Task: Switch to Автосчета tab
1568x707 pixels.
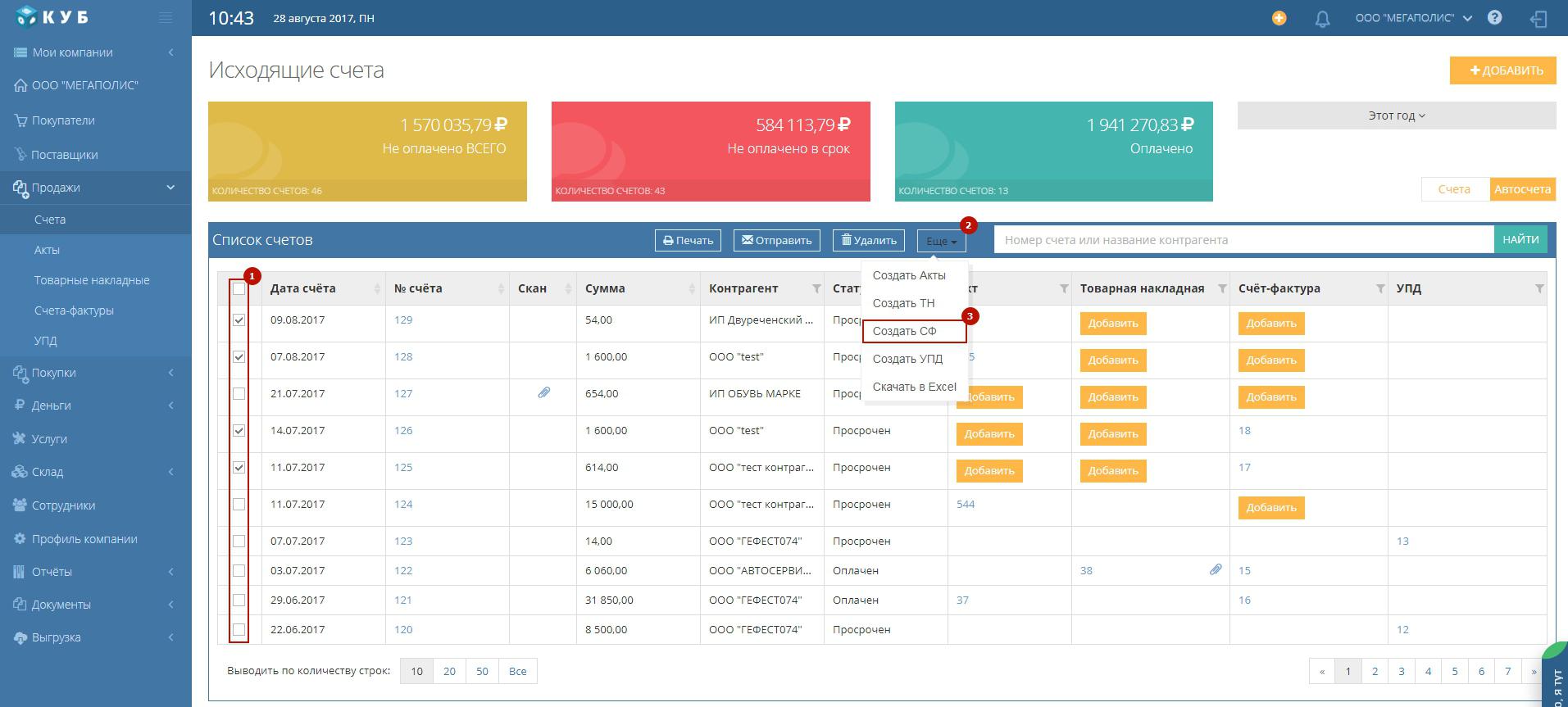Action: (x=1522, y=189)
